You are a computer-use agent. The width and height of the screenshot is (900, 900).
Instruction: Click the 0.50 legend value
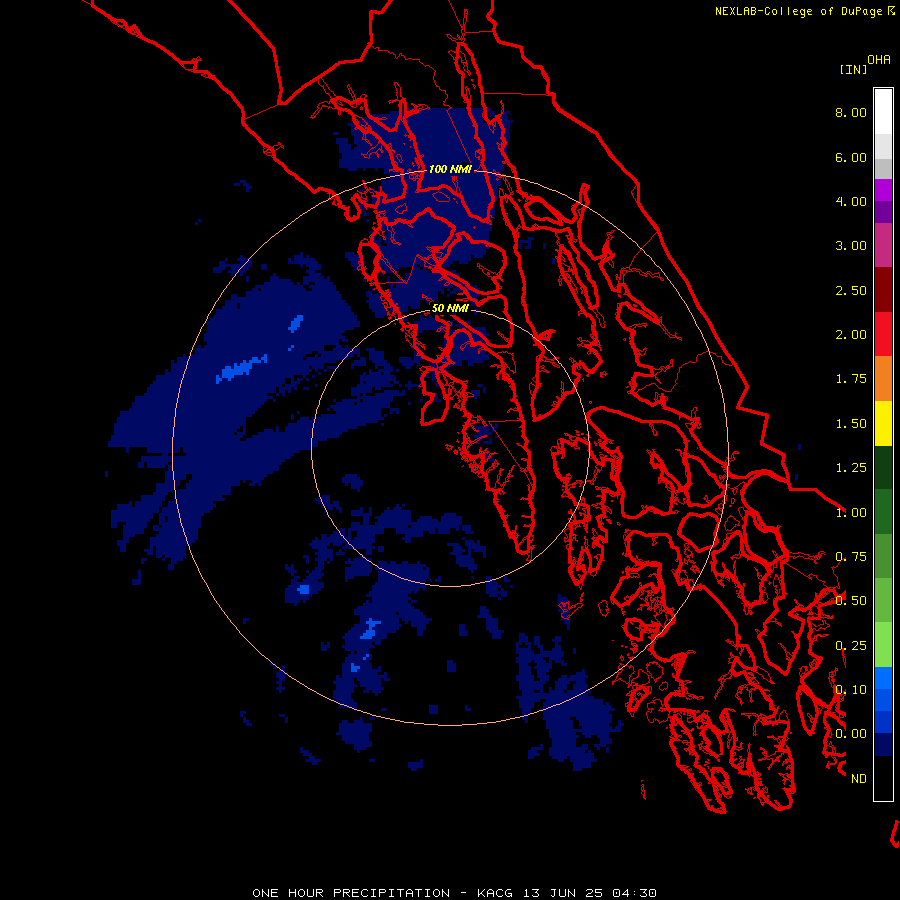(851, 601)
